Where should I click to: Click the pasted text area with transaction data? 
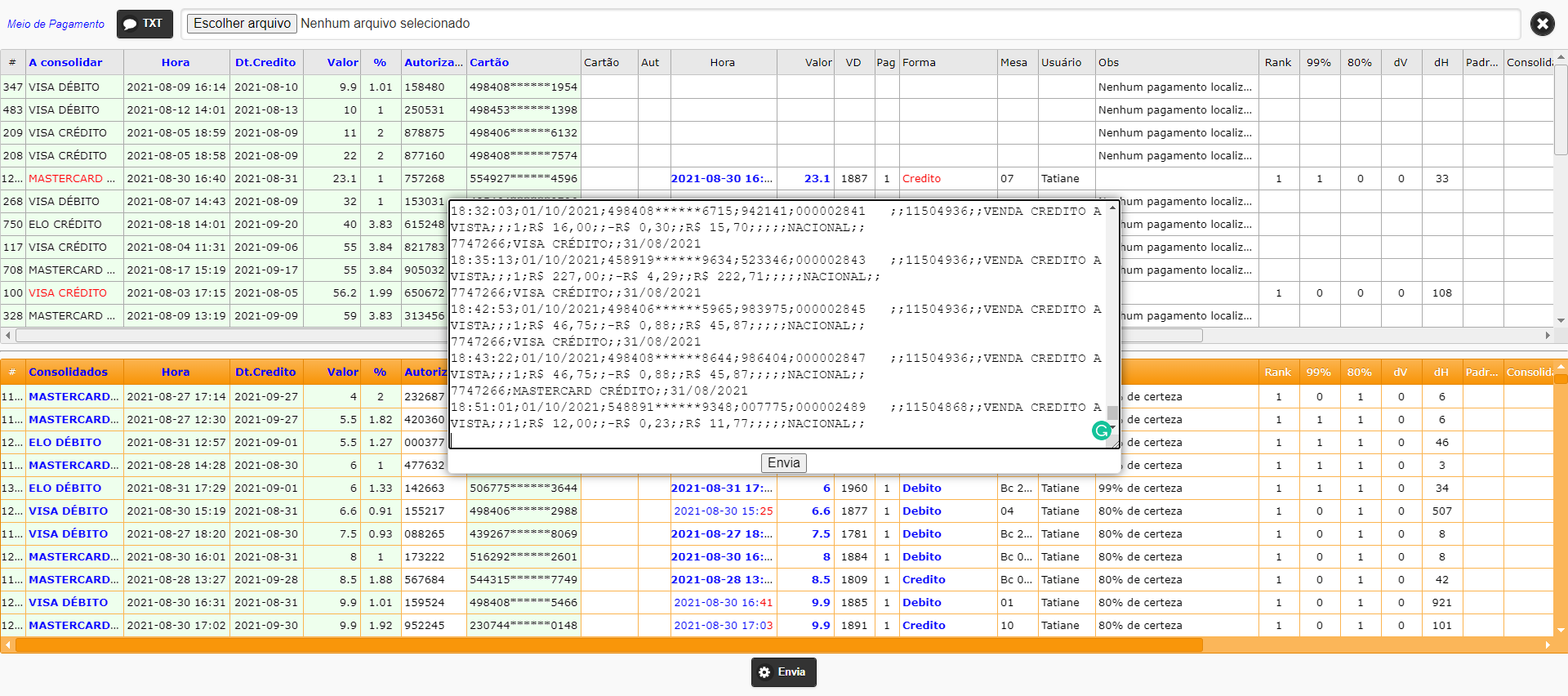coord(778,325)
